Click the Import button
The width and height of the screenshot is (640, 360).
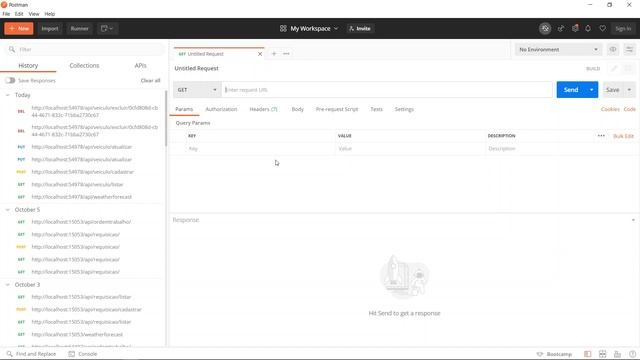pos(50,29)
